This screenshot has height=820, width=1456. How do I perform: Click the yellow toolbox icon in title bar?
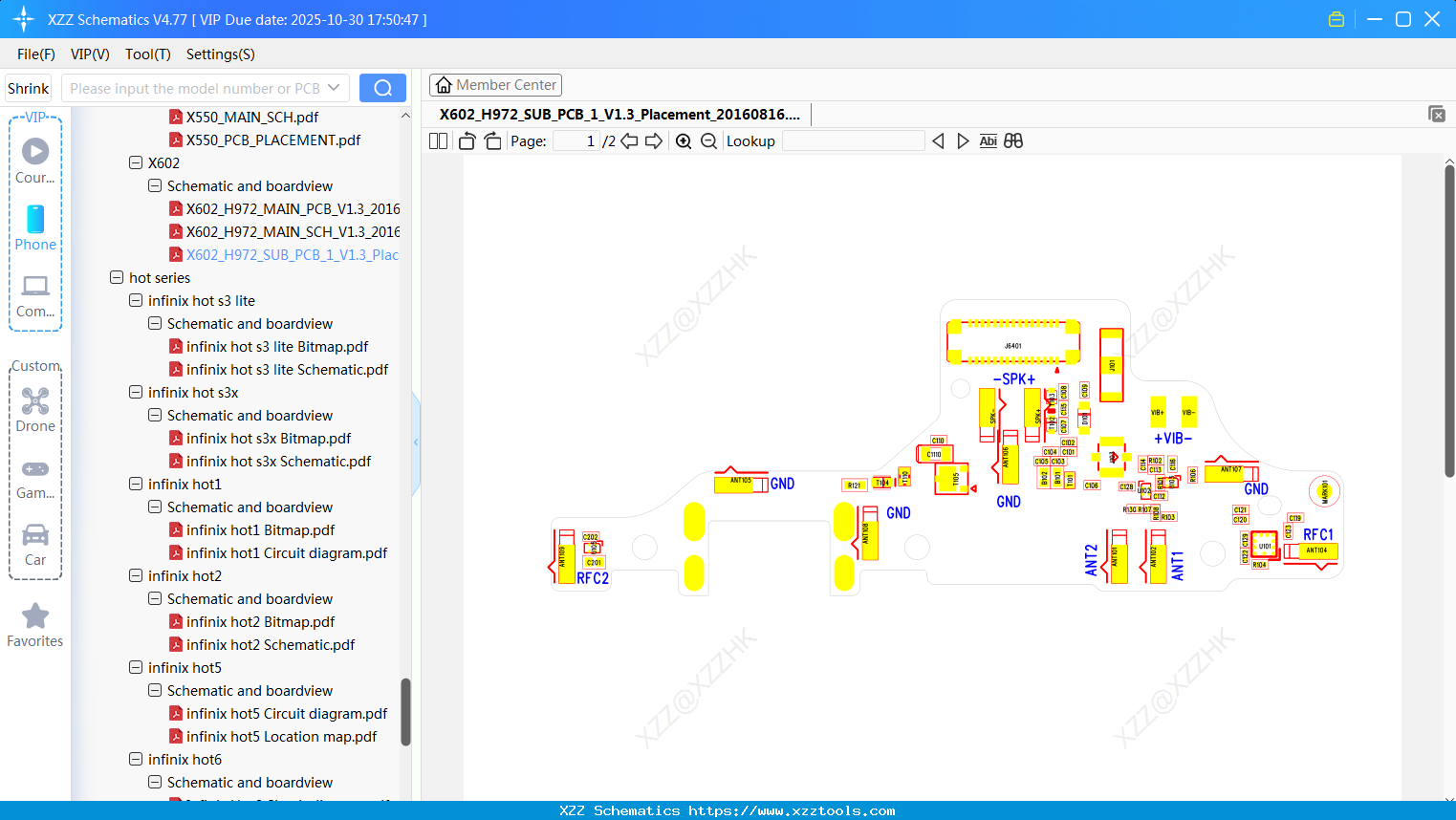(x=1336, y=19)
